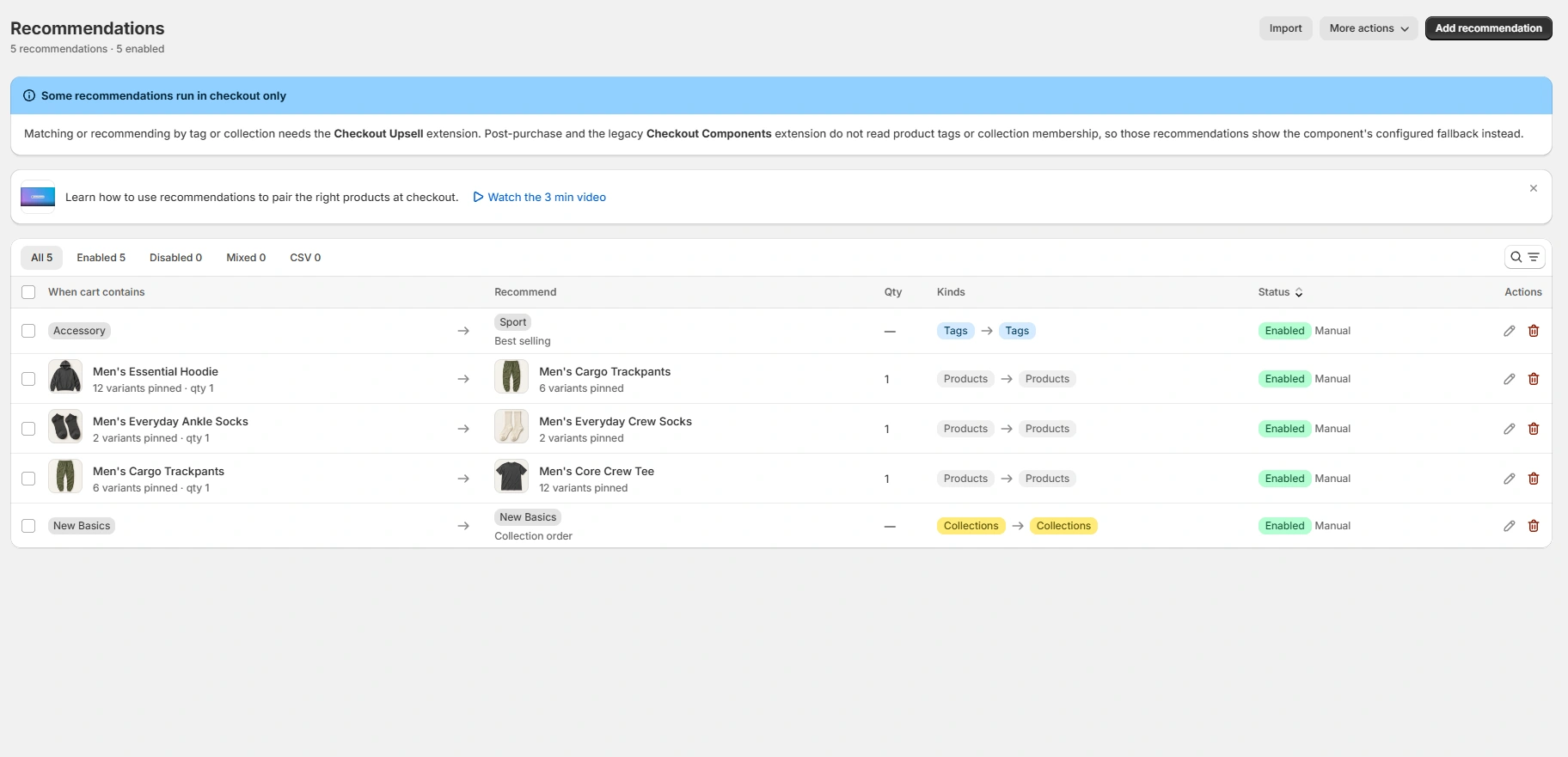Viewport: 1568px width, 757px height.
Task: Expand the More actions dropdown
Action: [1369, 28]
